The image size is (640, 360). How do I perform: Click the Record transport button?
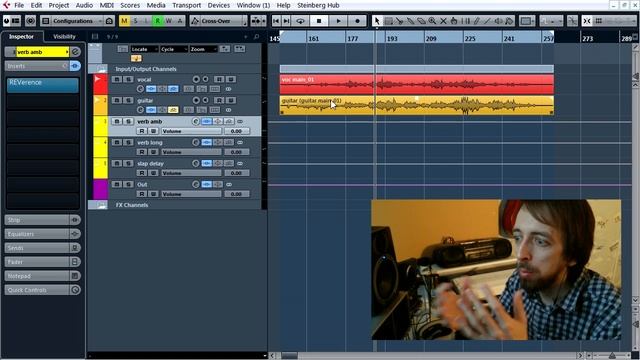tap(357, 21)
